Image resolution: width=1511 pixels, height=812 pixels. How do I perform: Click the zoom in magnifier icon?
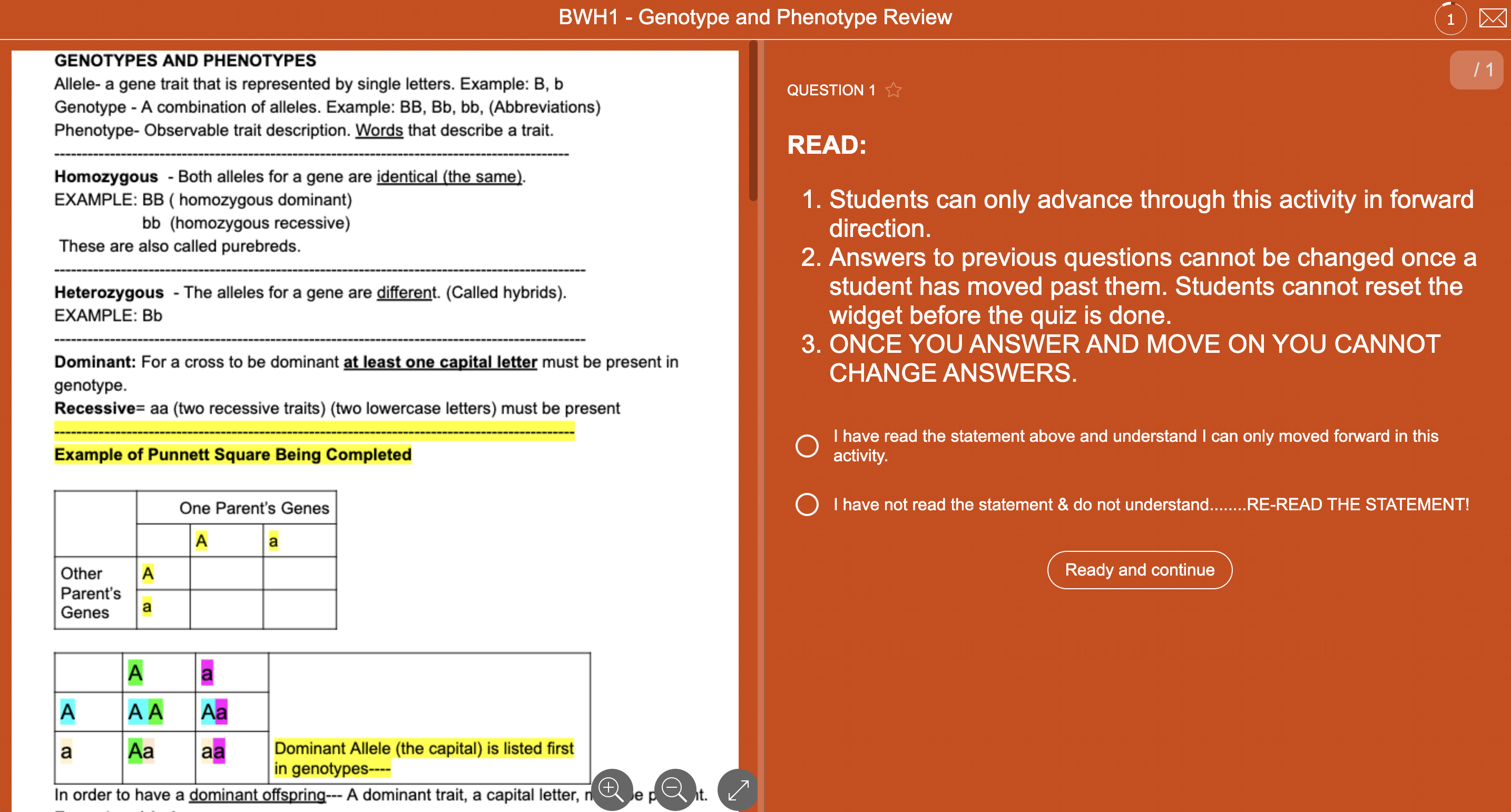pos(612,789)
